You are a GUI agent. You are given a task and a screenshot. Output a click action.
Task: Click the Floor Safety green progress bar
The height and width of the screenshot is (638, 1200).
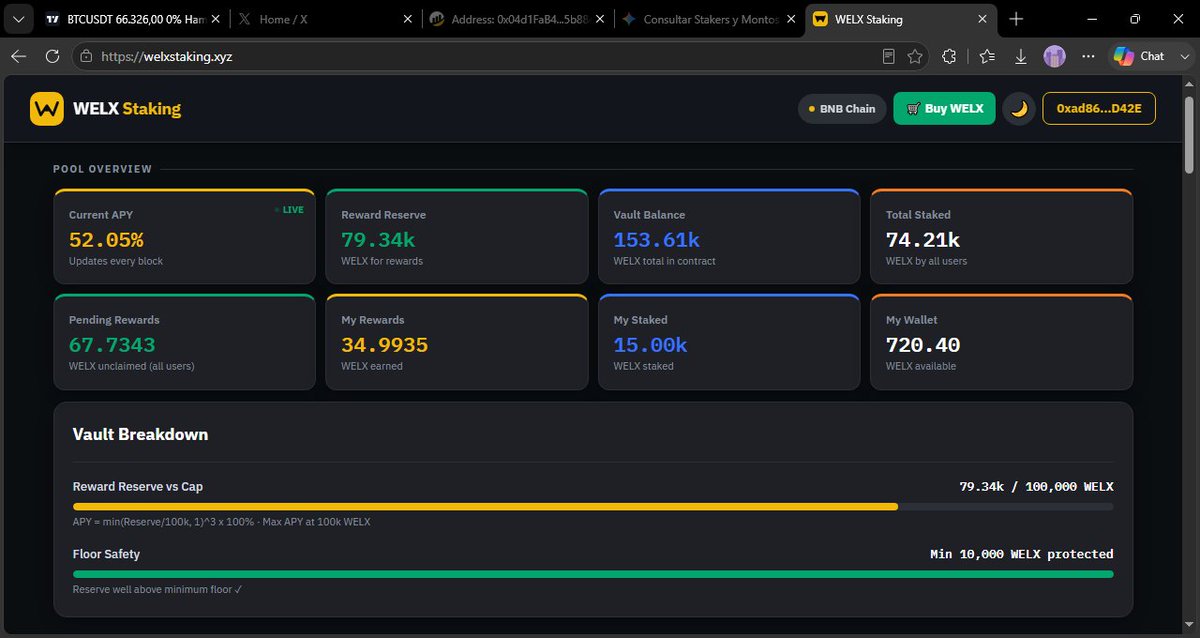[593, 574]
